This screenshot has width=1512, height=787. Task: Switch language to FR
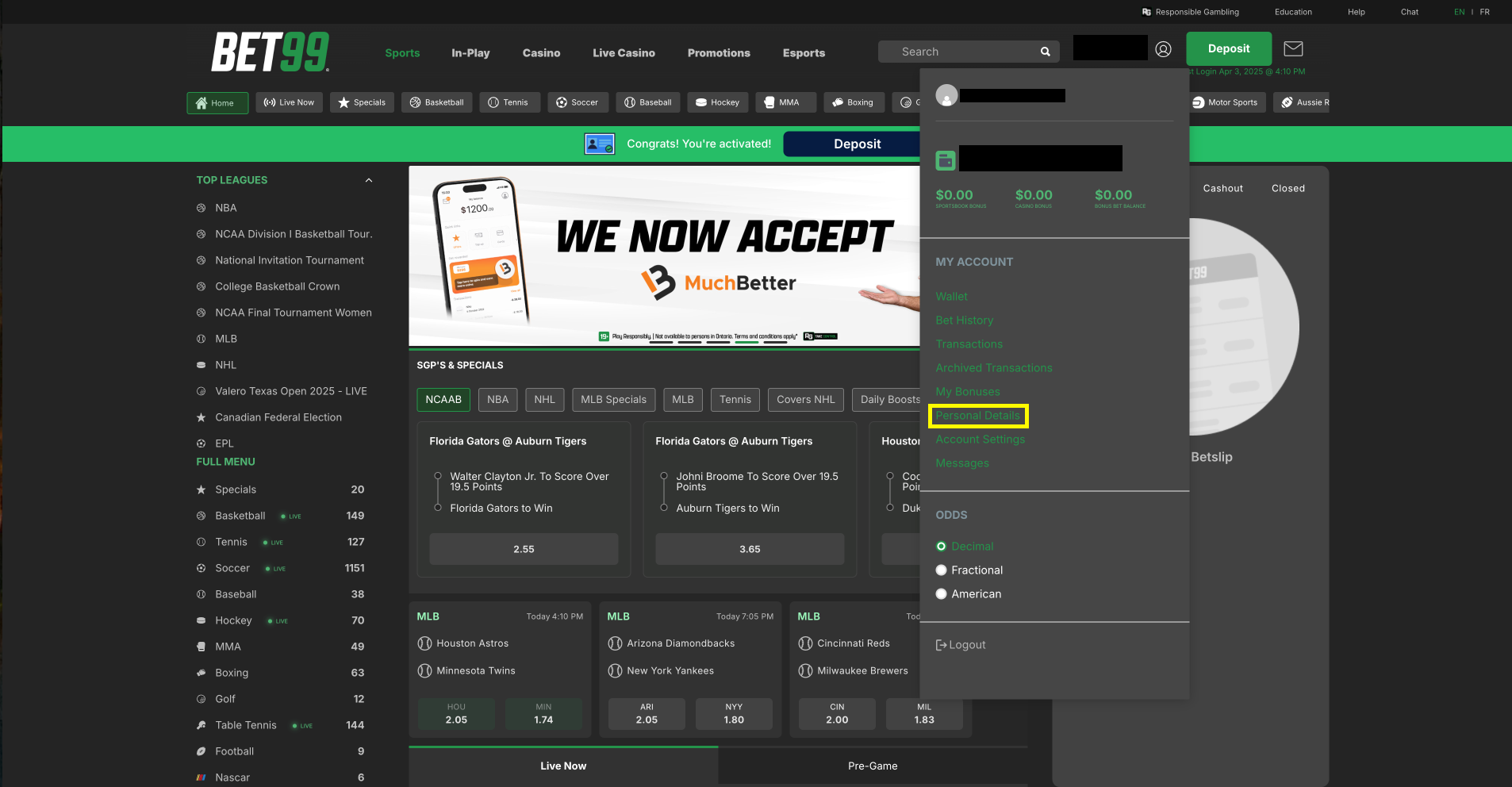tap(1484, 12)
